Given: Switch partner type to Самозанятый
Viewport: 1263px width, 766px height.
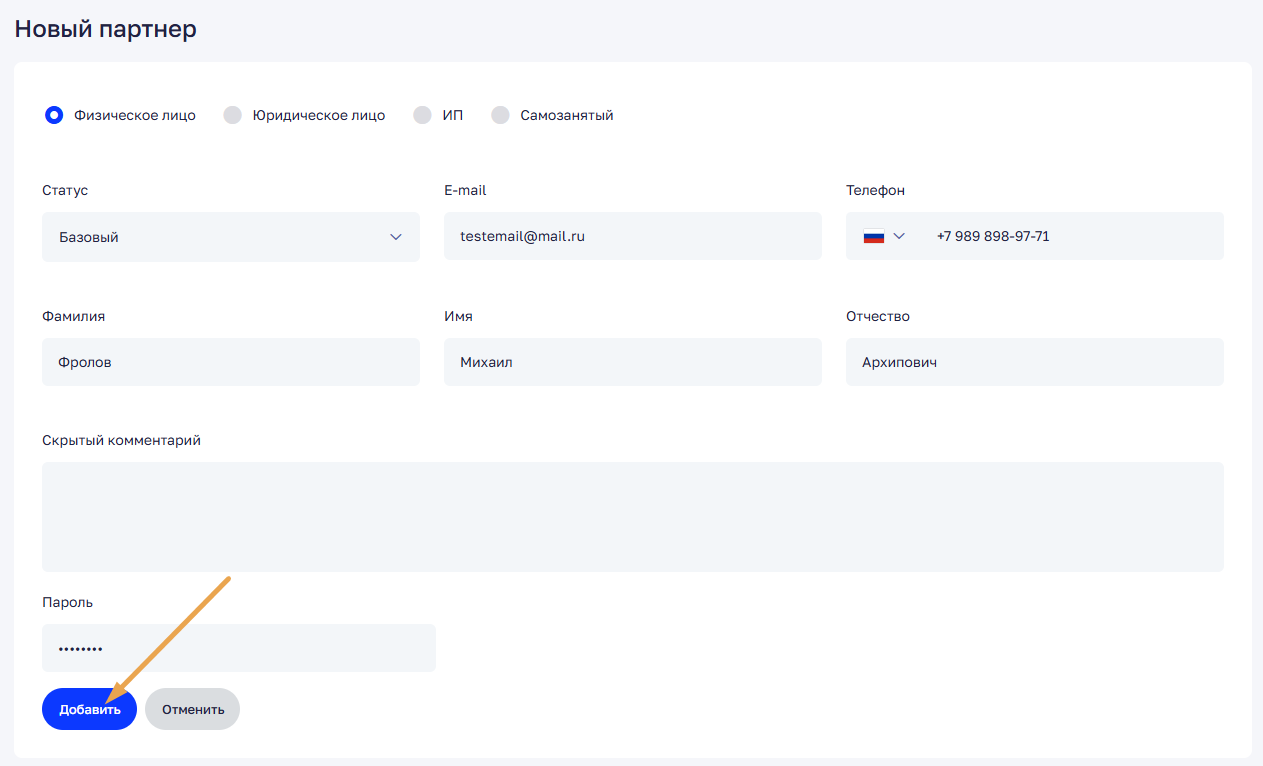Looking at the screenshot, I should pyautogui.click(x=500, y=115).
